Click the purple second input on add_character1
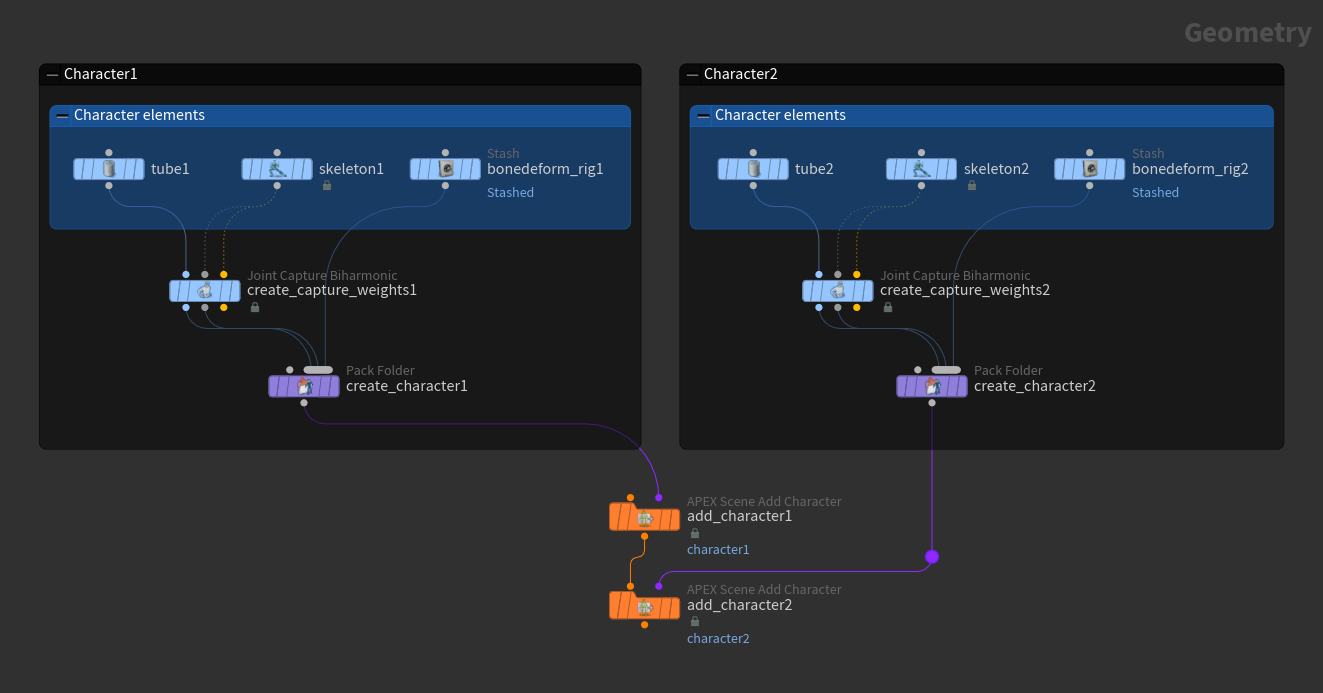This screenshot has width=1323, height=693. point(659,497)
